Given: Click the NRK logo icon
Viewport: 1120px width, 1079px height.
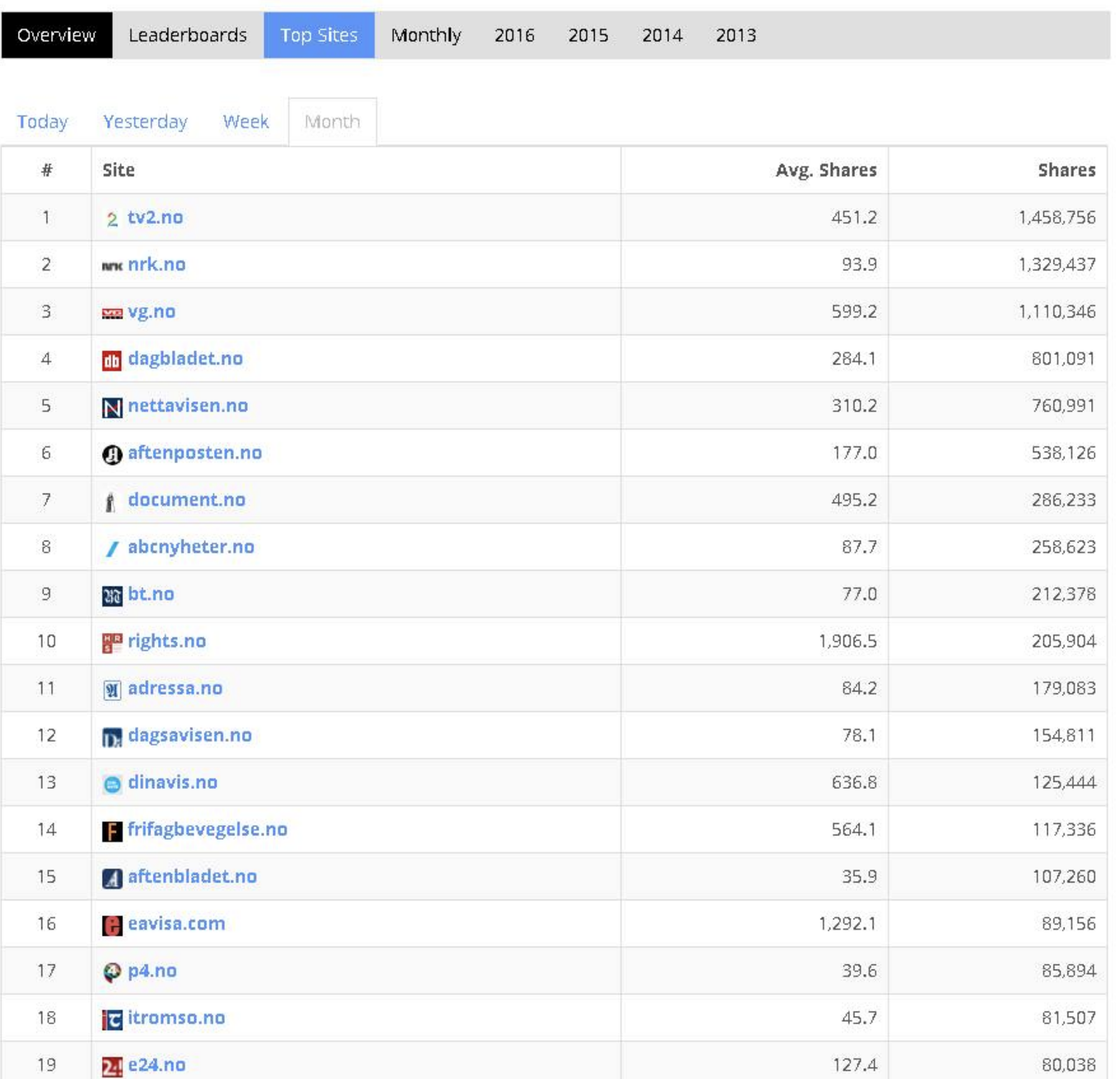Looking at the screenshot, I should coord(112,266).
